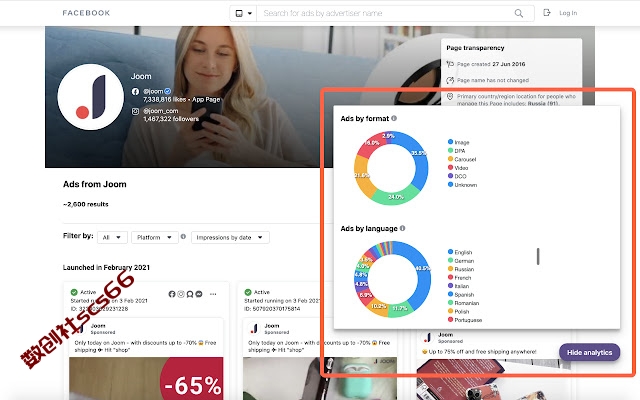
Task: Click the Spanish legend entry
Action: (461, 295)
